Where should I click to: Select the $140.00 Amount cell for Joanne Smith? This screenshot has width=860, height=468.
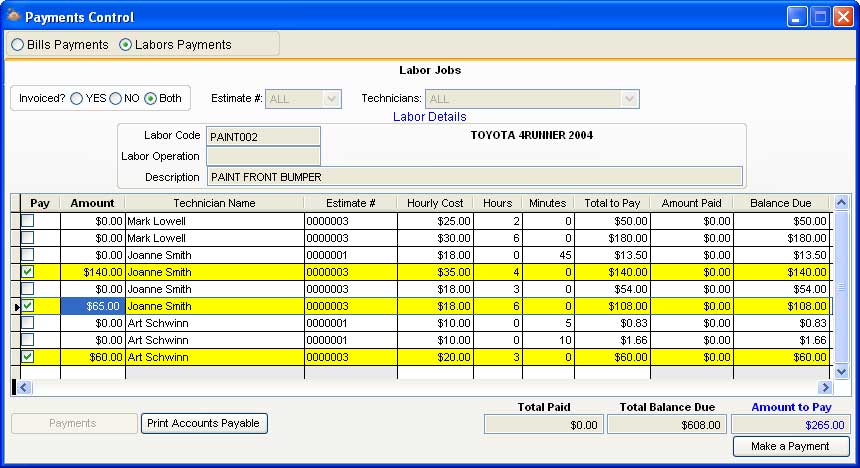[93, 272]
